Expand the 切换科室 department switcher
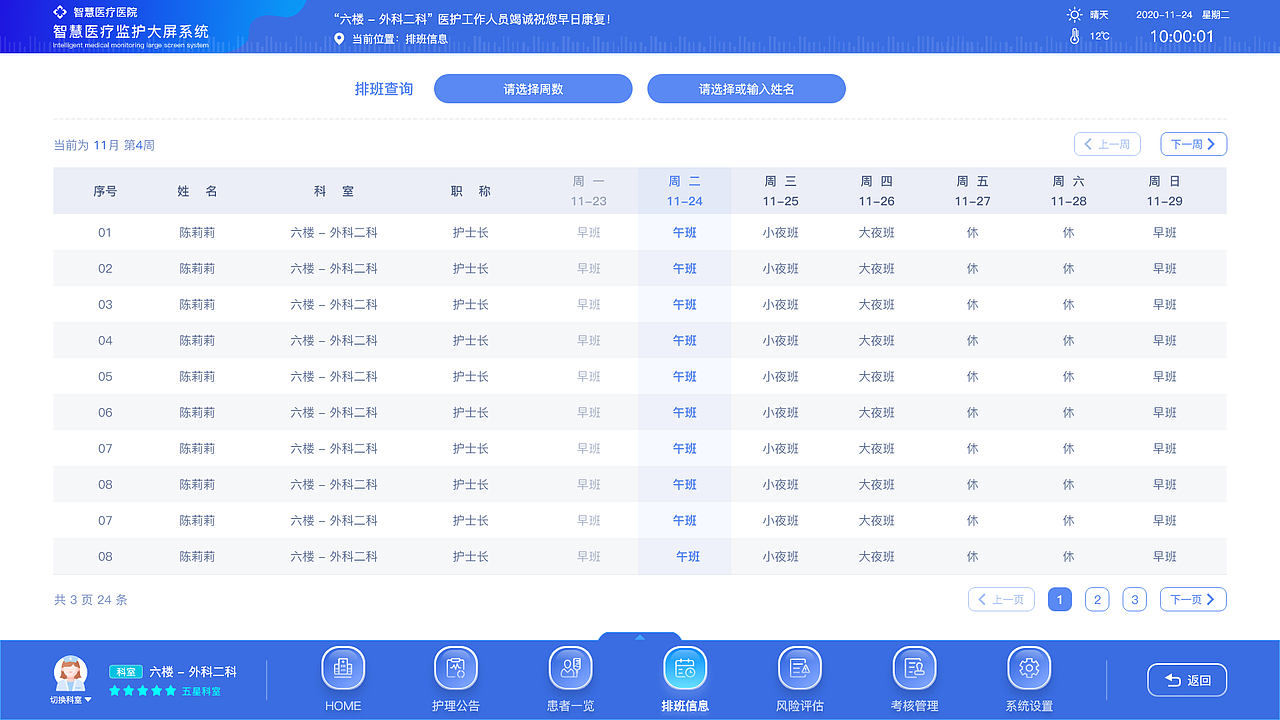The height and width of the screenshot is (720, 1280). [71, 700]
